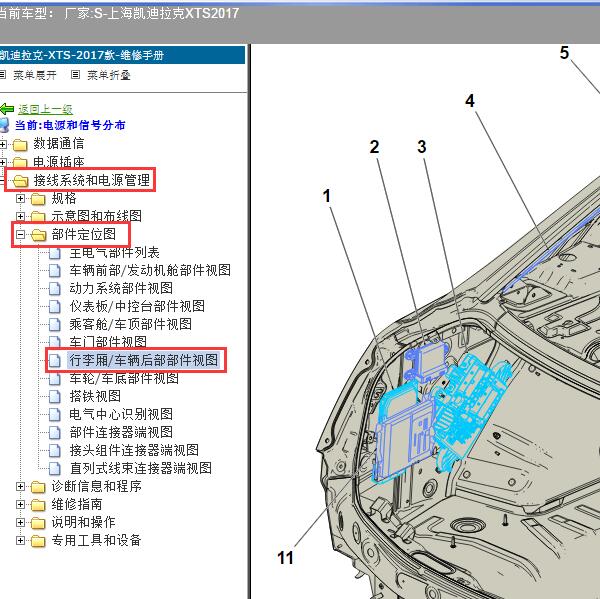Viewport: 600px width, 599px height.
Task: Select the 数据通信 folder icon
Action: [x=20, y=145]
